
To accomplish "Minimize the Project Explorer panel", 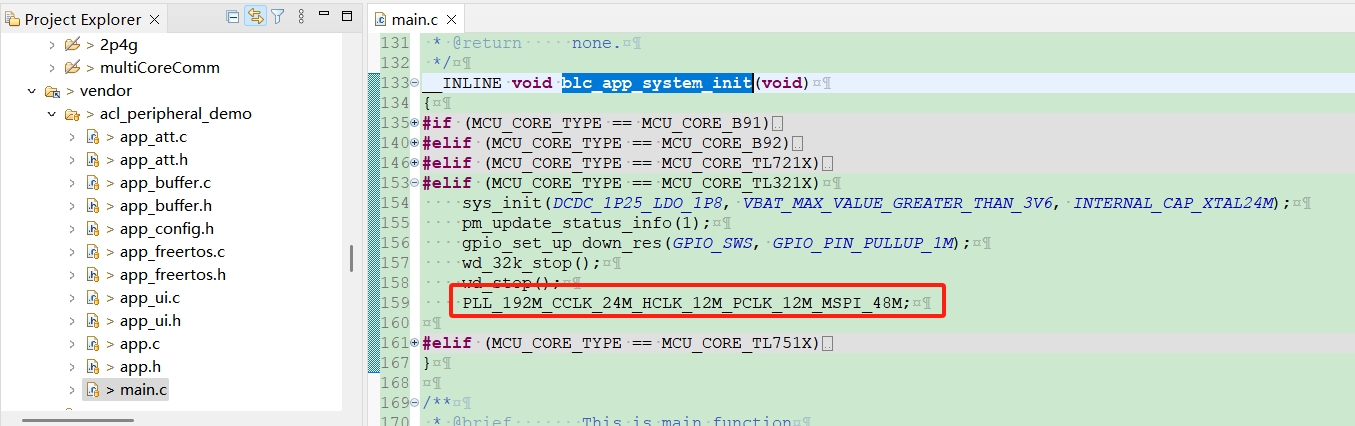I will pos(324,15).
